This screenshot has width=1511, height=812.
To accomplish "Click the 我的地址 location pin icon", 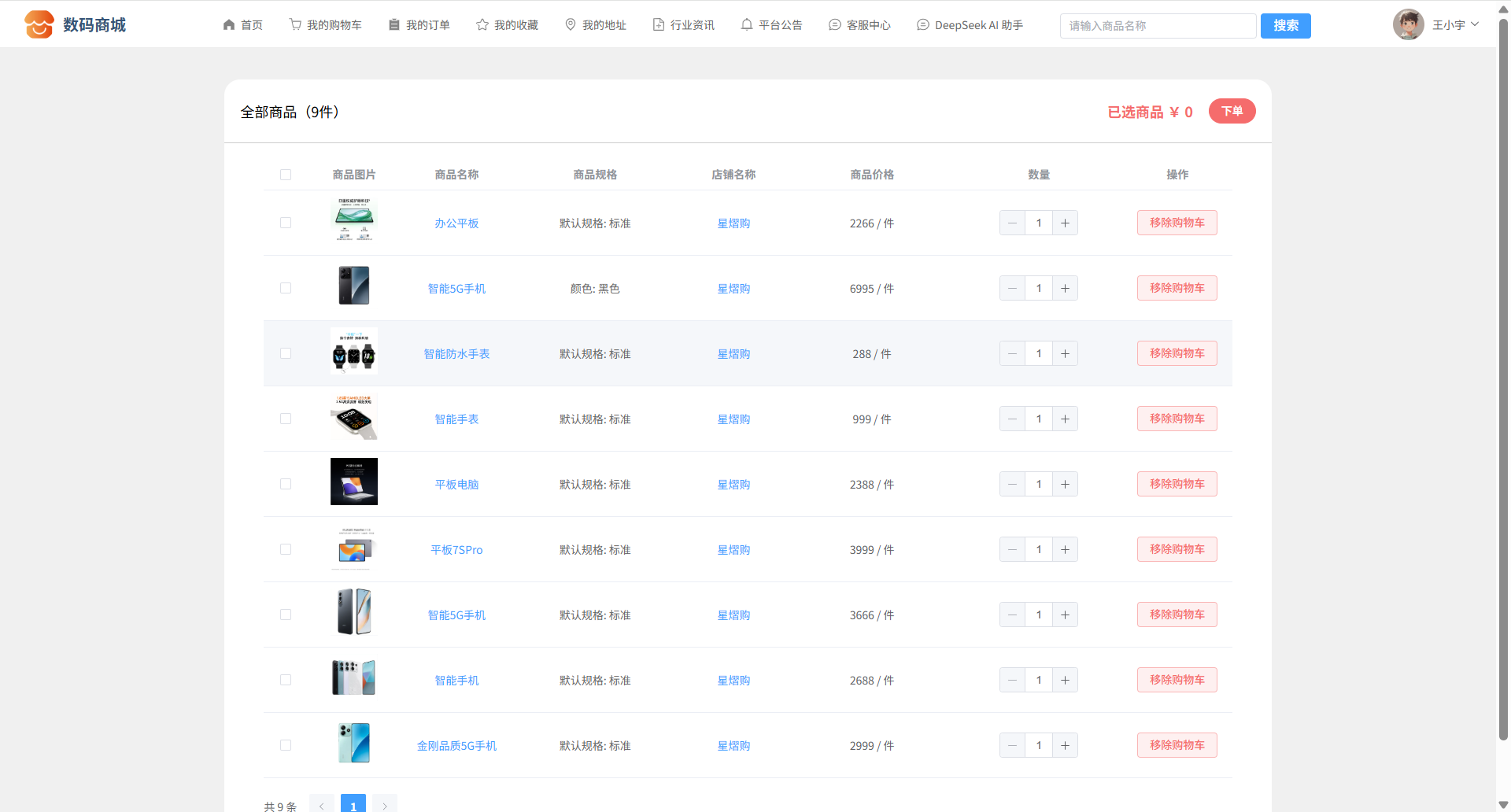I will click(x=571, y=25).
